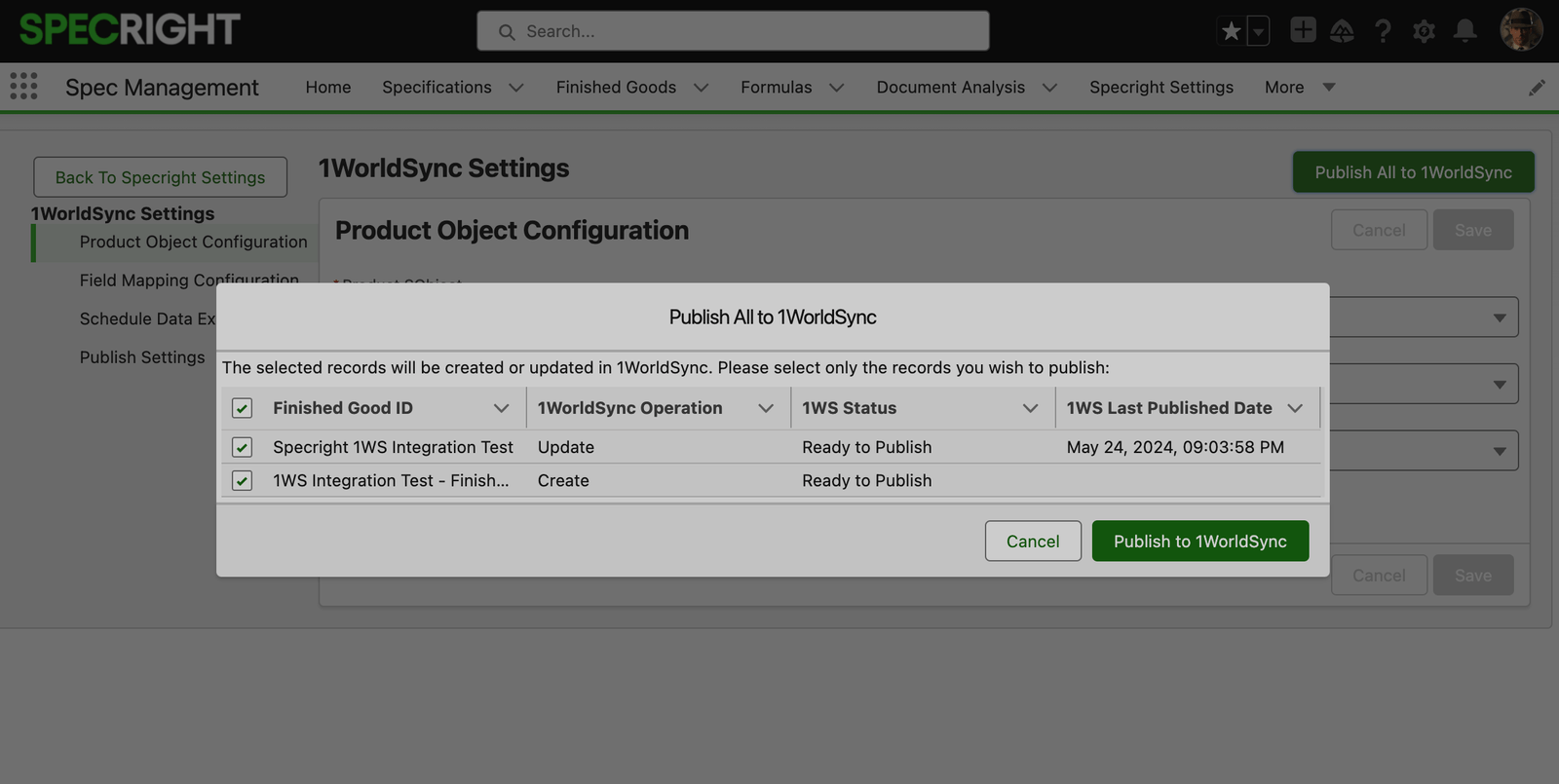The image size is (1559, 784).
Task: Expand the Specifications nav dropdown chevron
Action: click(516, 88)
